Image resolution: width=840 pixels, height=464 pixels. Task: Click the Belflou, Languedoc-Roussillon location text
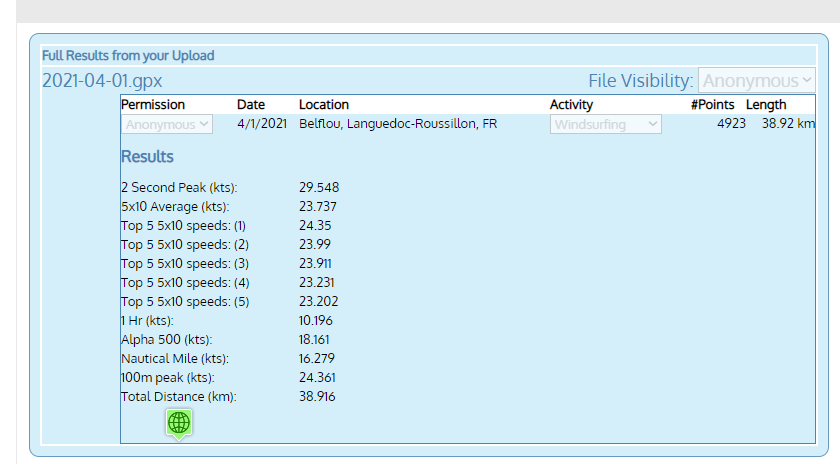point(398,124)
